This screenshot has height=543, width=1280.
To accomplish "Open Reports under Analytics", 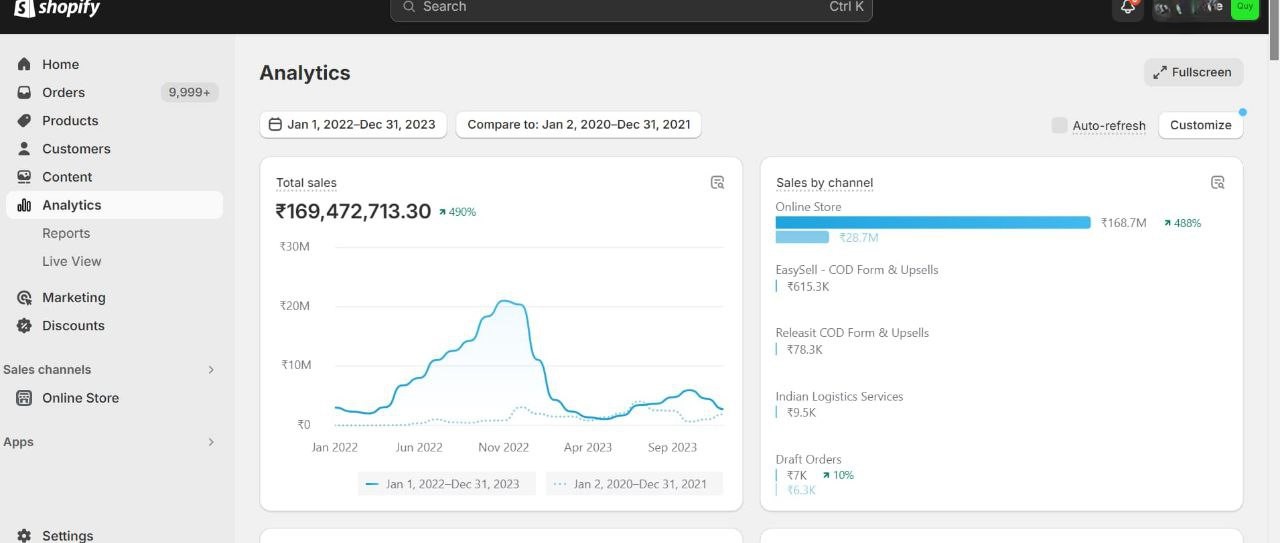I will point(66,233).
